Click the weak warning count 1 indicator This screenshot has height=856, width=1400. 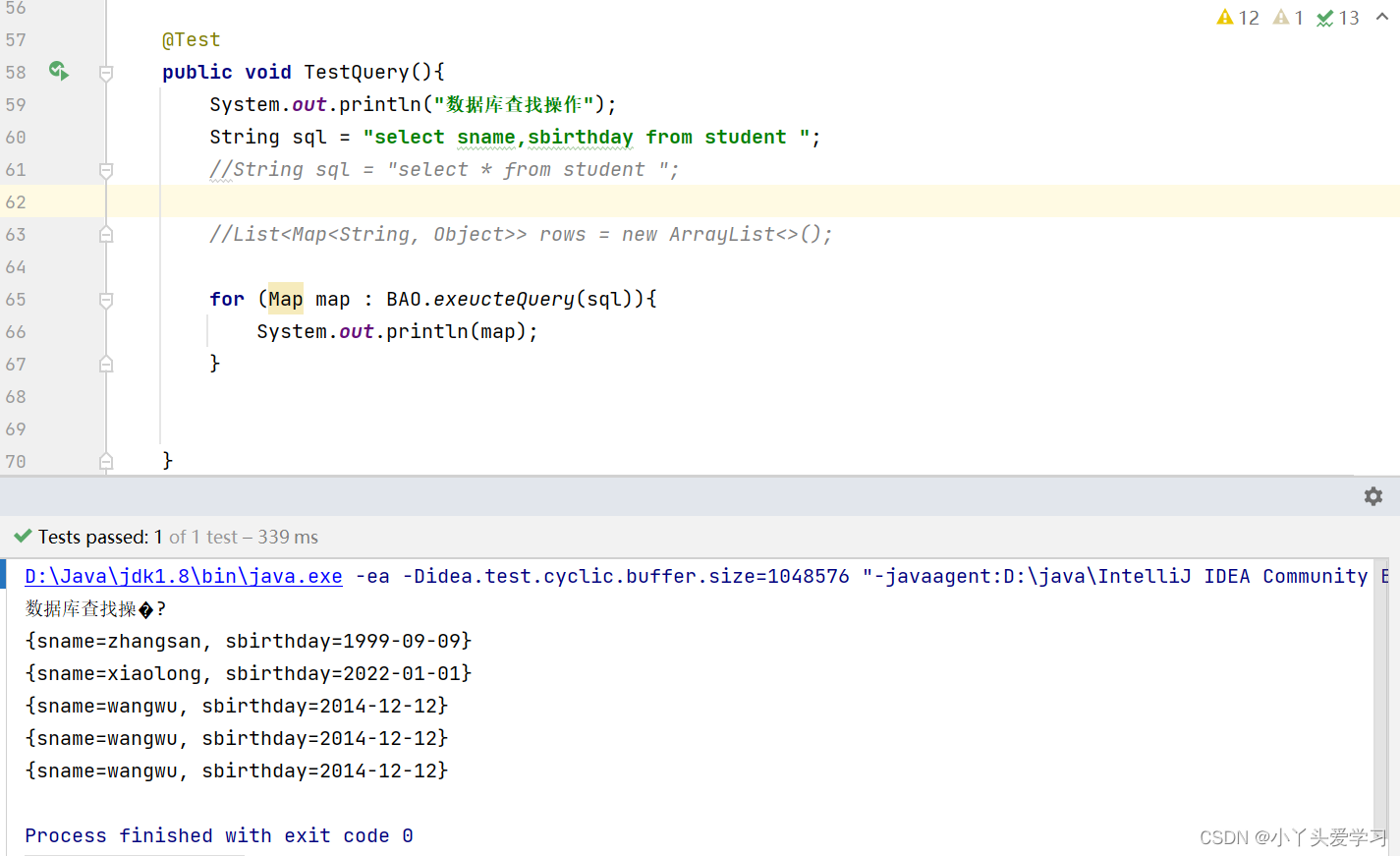[1288, 18]
